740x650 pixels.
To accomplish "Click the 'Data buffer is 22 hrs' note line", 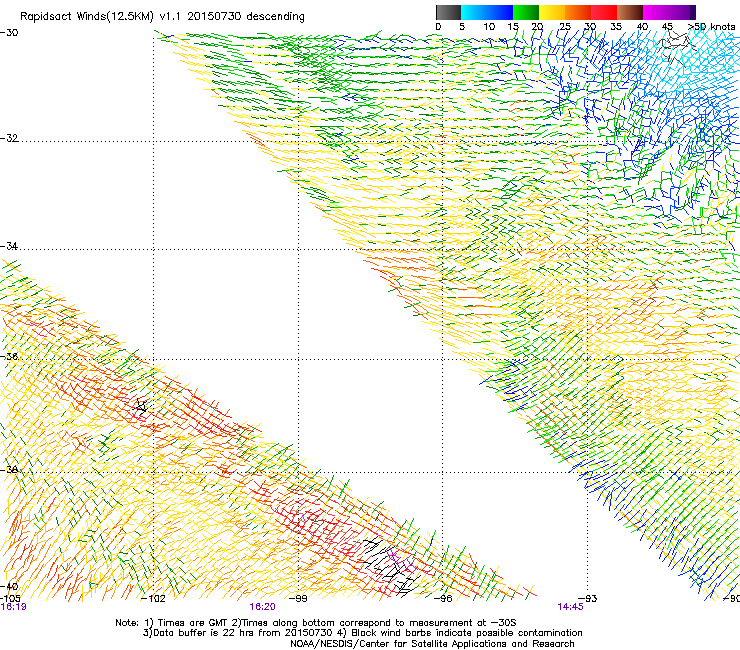I will (362, 633).
